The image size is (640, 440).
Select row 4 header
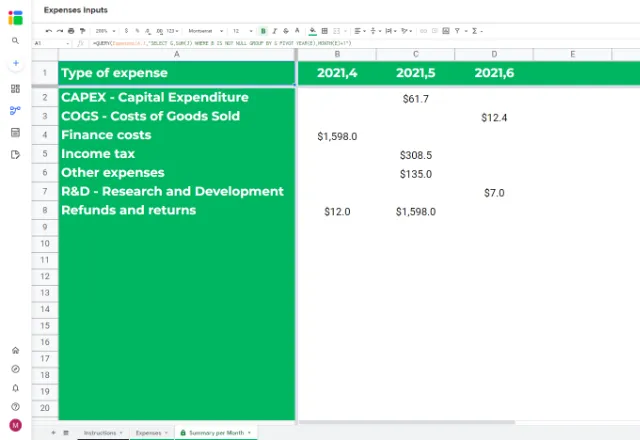point(45,135)
